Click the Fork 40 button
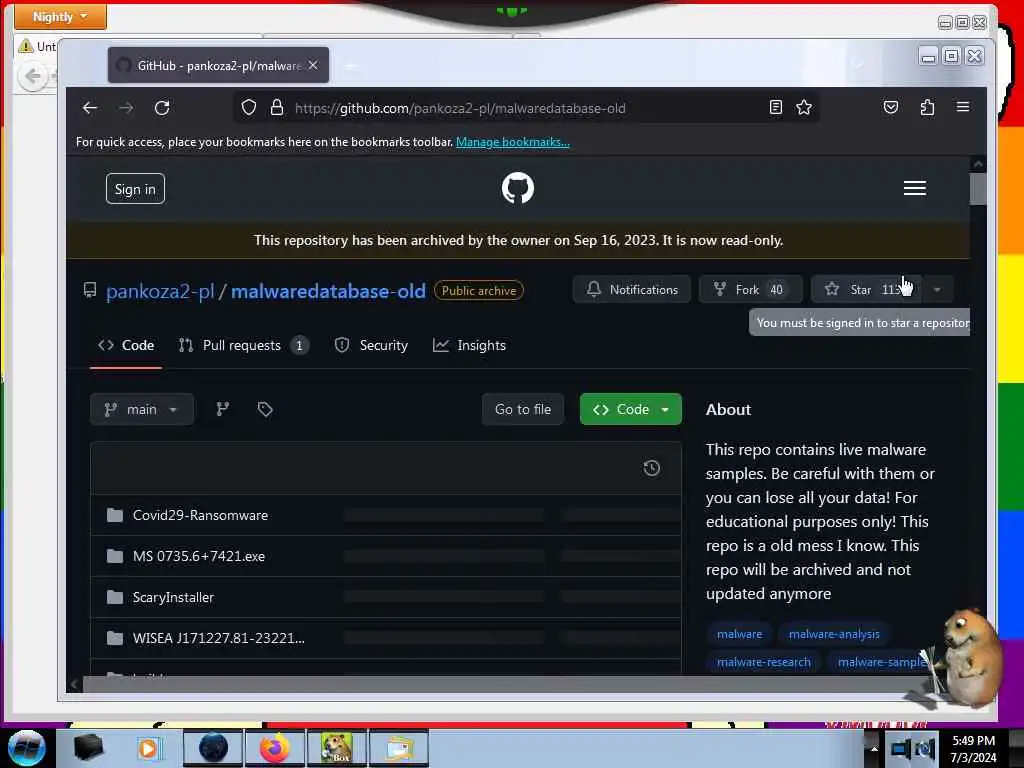This screenshot has height=768, width=1024. [x=750, y=289]
